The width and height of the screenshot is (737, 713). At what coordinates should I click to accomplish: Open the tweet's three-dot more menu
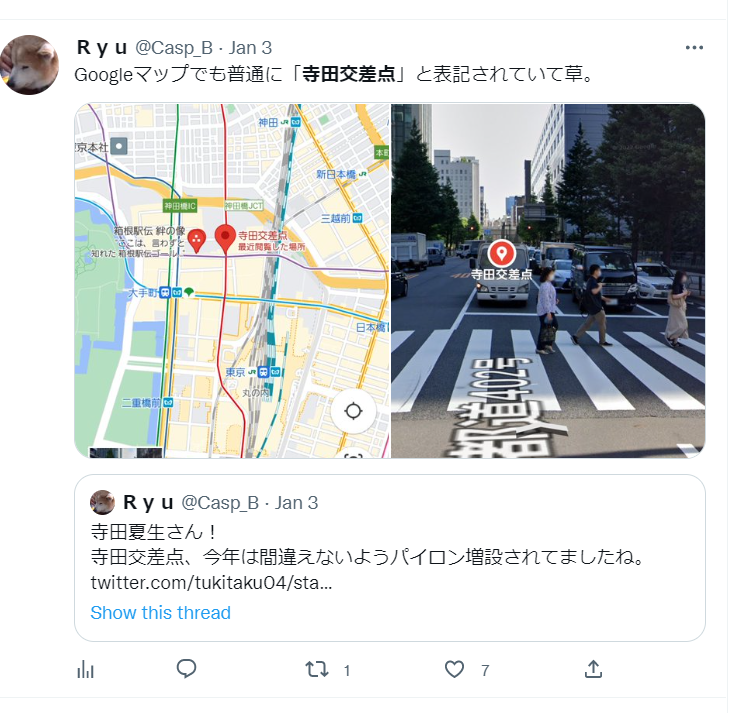click(x=694, y=48)
